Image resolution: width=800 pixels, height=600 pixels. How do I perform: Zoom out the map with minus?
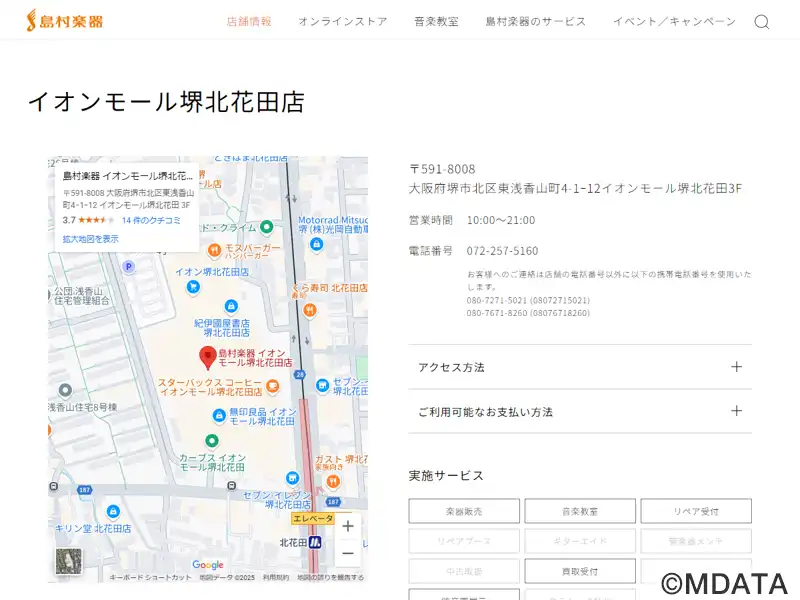[348, 553]
